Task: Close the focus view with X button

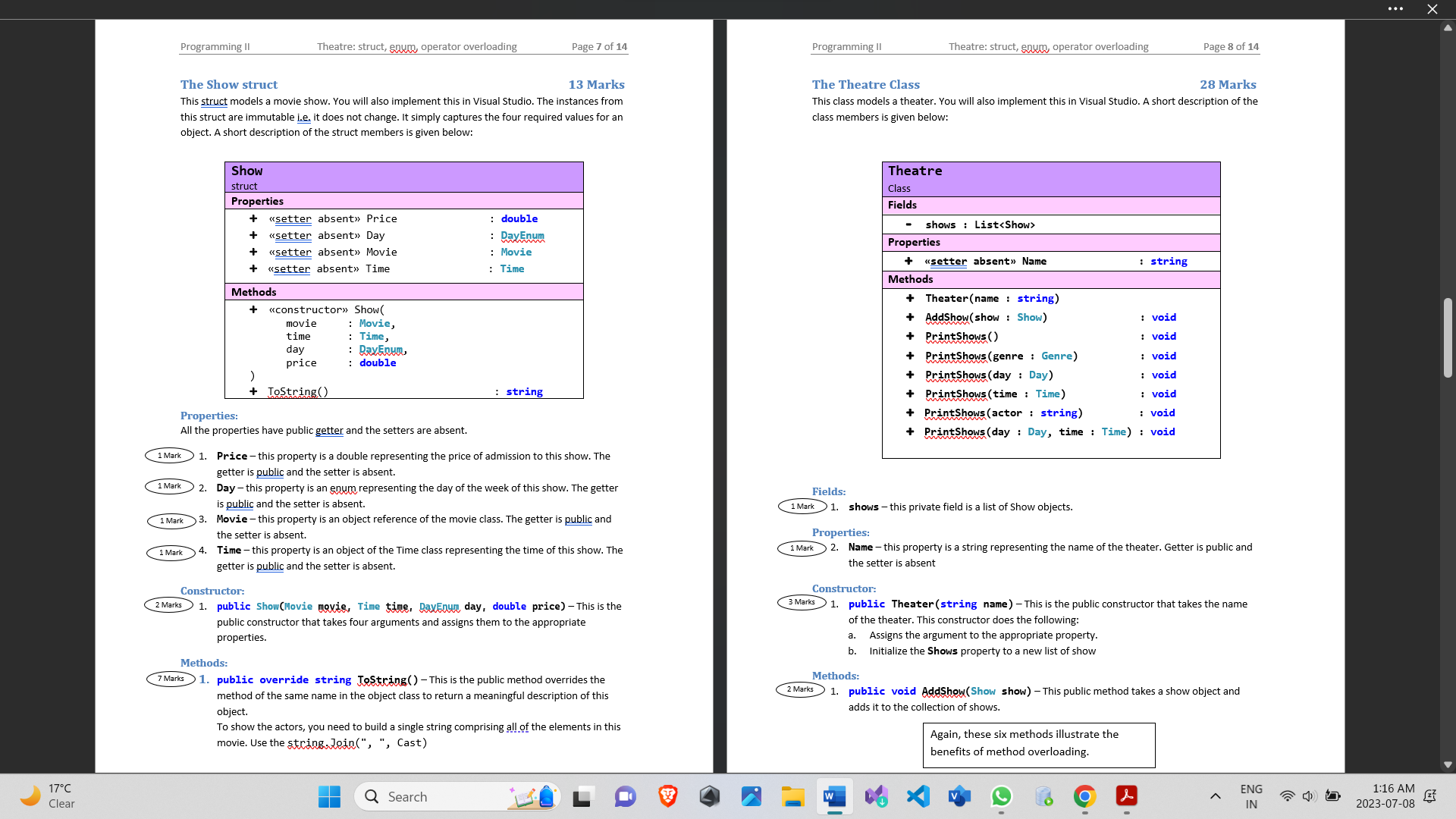Action: [x=1432, y=9]
